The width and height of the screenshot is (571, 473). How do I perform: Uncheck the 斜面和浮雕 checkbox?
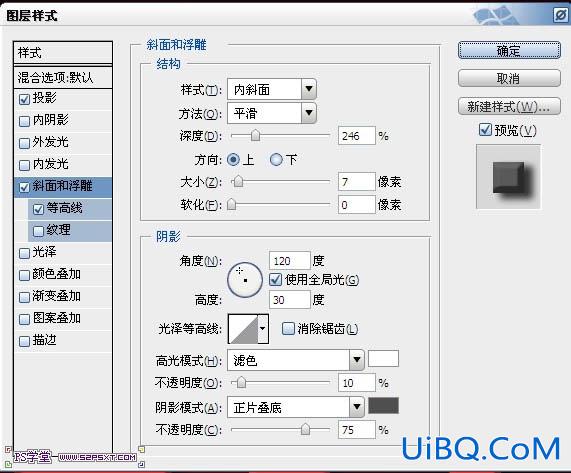[x=24, y=187]
